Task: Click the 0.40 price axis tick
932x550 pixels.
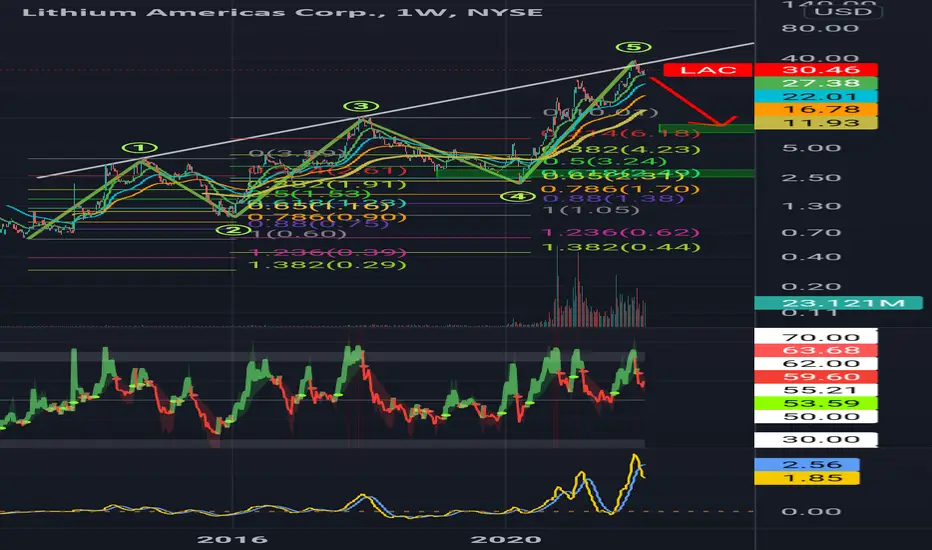Action: tap(811, 257)
